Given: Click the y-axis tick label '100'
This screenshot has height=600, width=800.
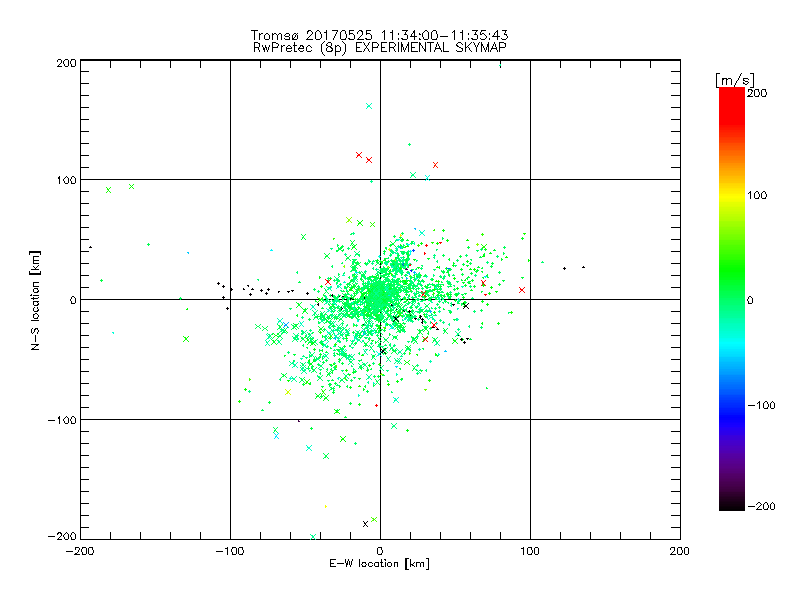Looking at the screenshot, I should pyautogui.click(x=66, y=180).
